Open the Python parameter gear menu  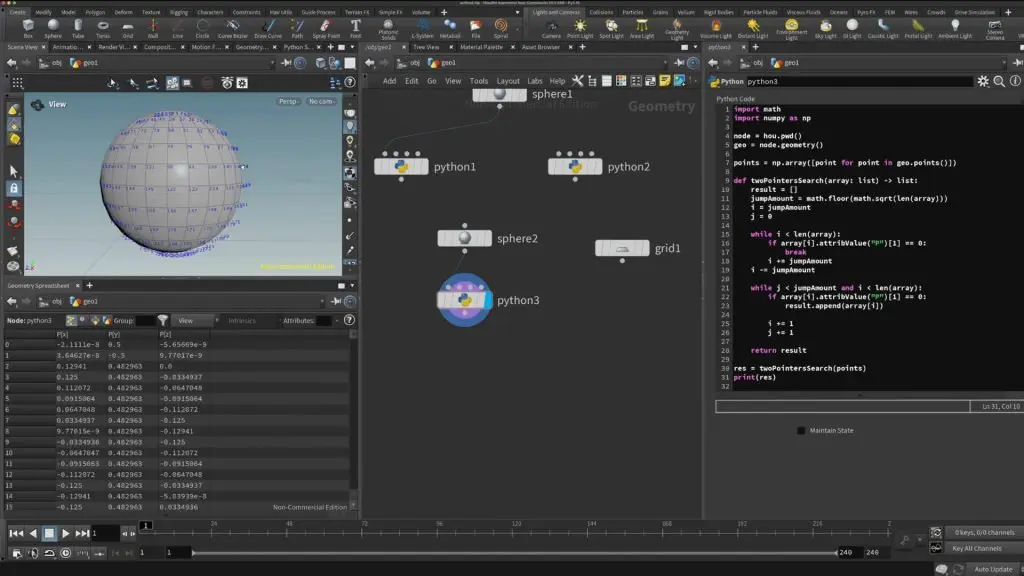coord(984,81)
